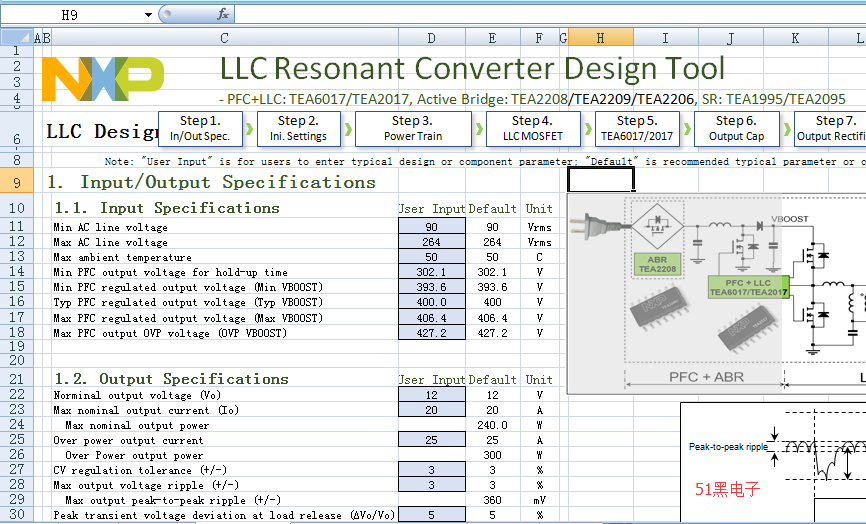866x524 pixels.
Task: Select the green PFC + LLC block
Action: (x=749, y=287)
